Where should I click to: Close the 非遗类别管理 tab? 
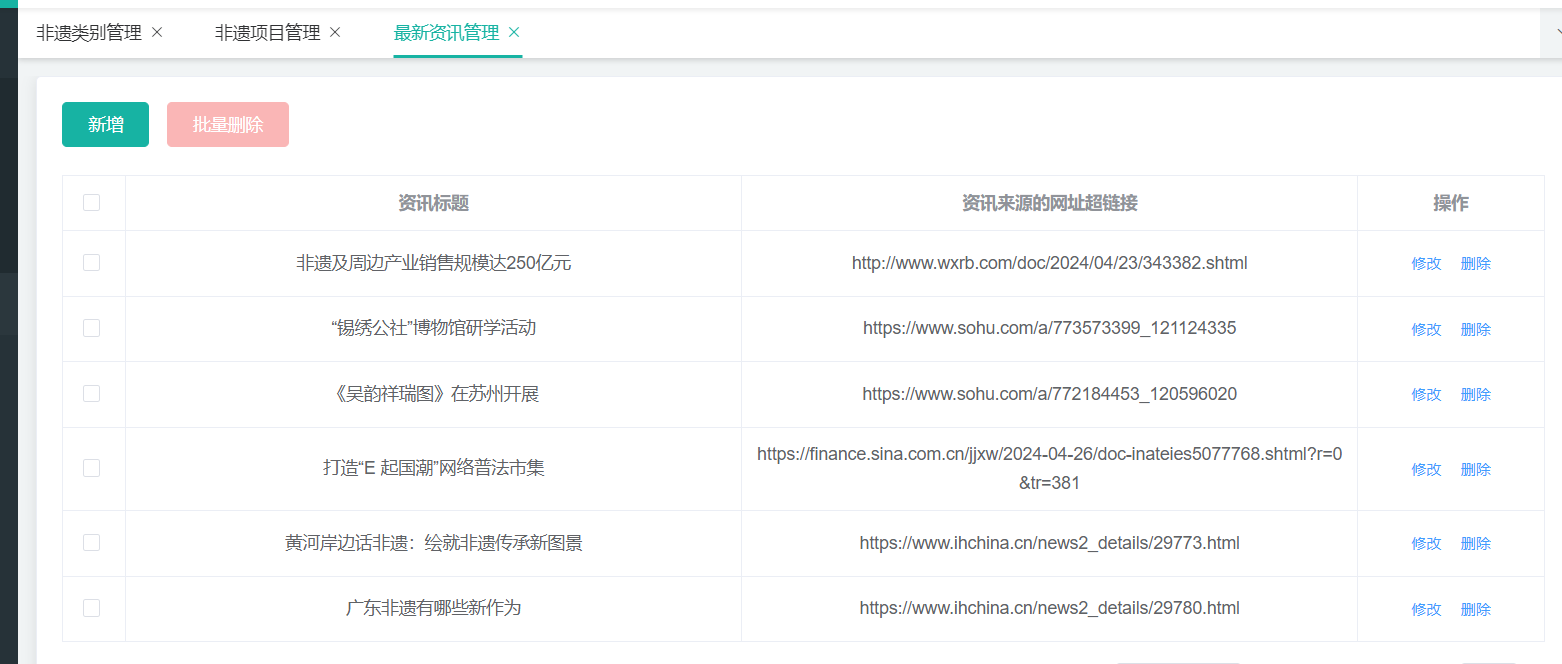[157, 33]
